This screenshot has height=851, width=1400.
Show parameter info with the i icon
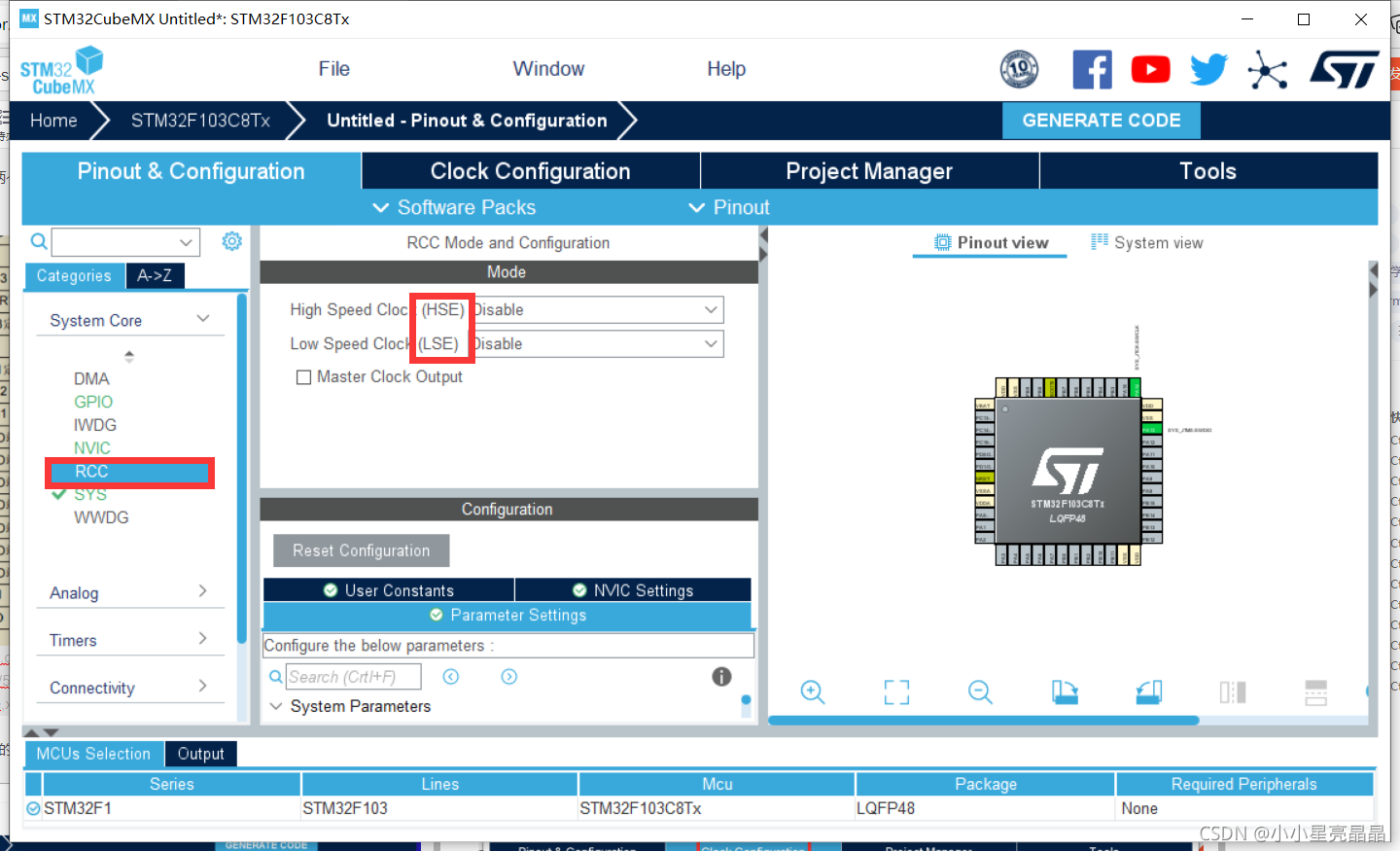(721, 676)
